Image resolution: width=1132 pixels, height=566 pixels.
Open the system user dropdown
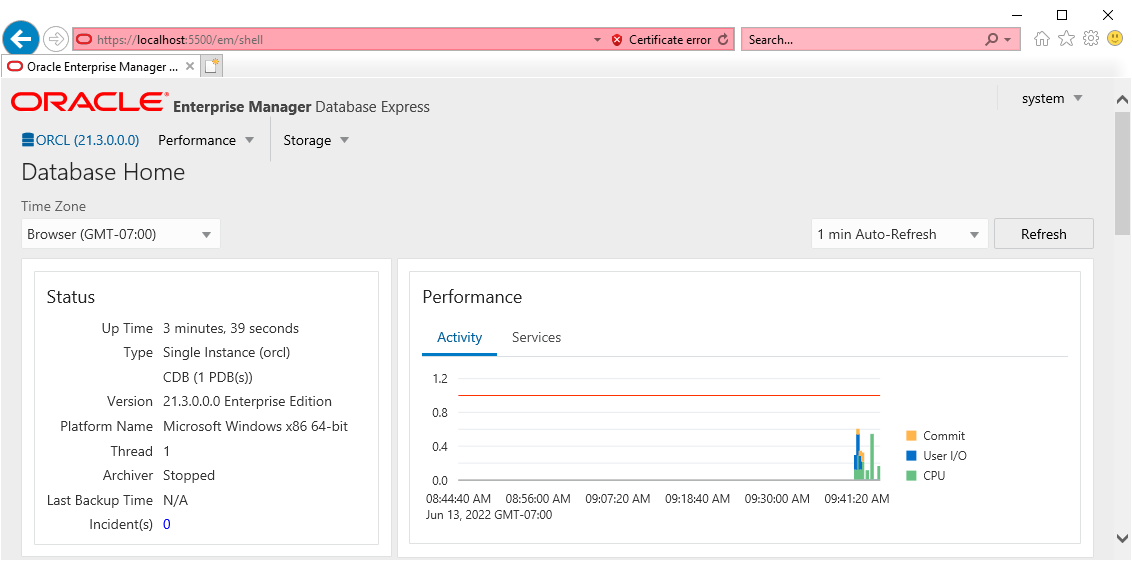click(1052, 98)
